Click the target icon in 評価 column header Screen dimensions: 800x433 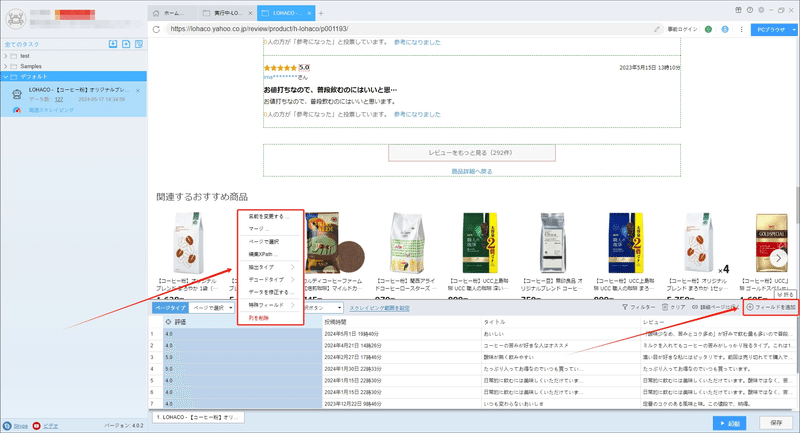pyautogui.click(x=168, y=322)
